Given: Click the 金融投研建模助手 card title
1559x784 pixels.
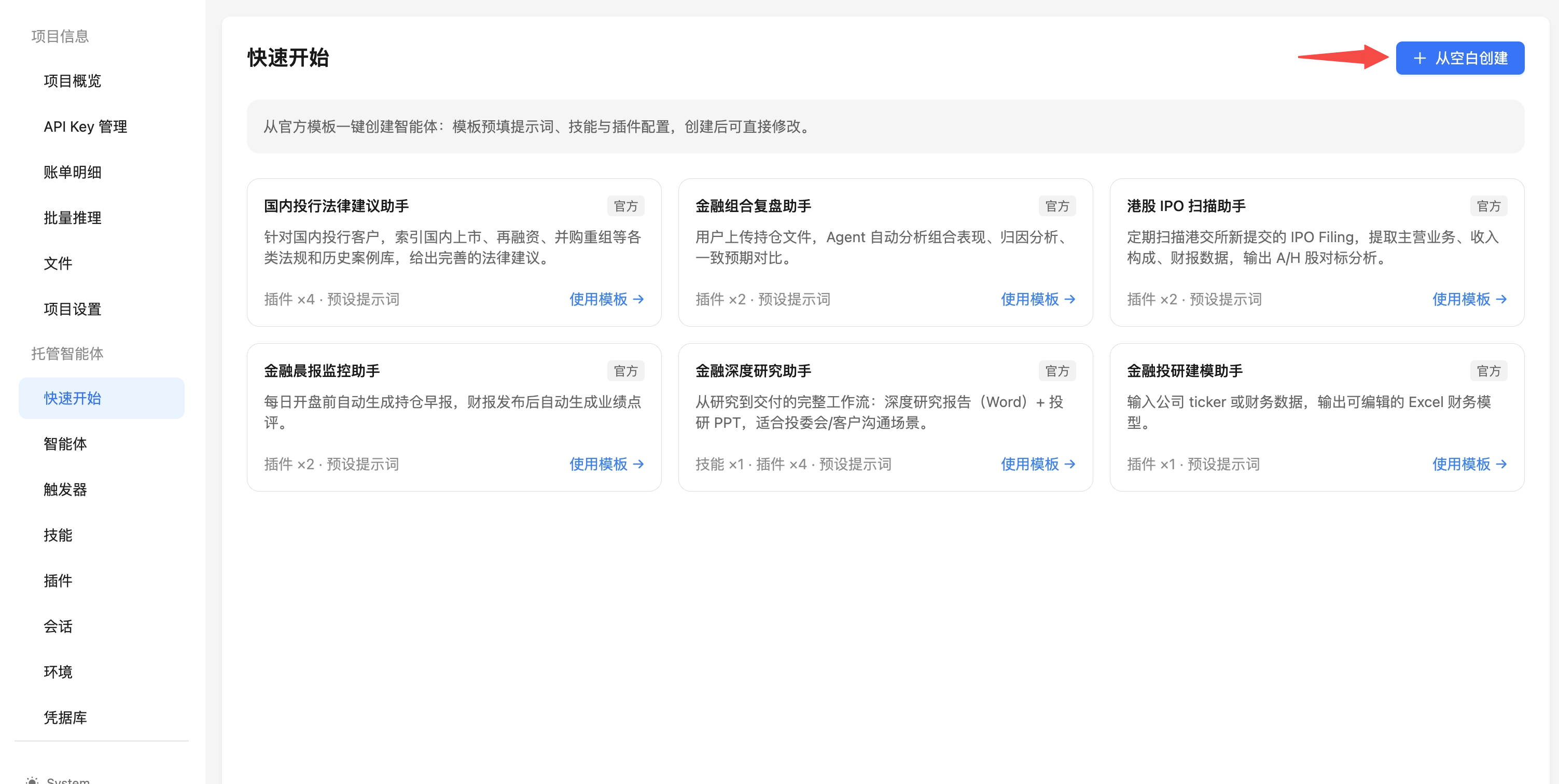Looking at the screenshot, I should click(x=1185, y=371).
